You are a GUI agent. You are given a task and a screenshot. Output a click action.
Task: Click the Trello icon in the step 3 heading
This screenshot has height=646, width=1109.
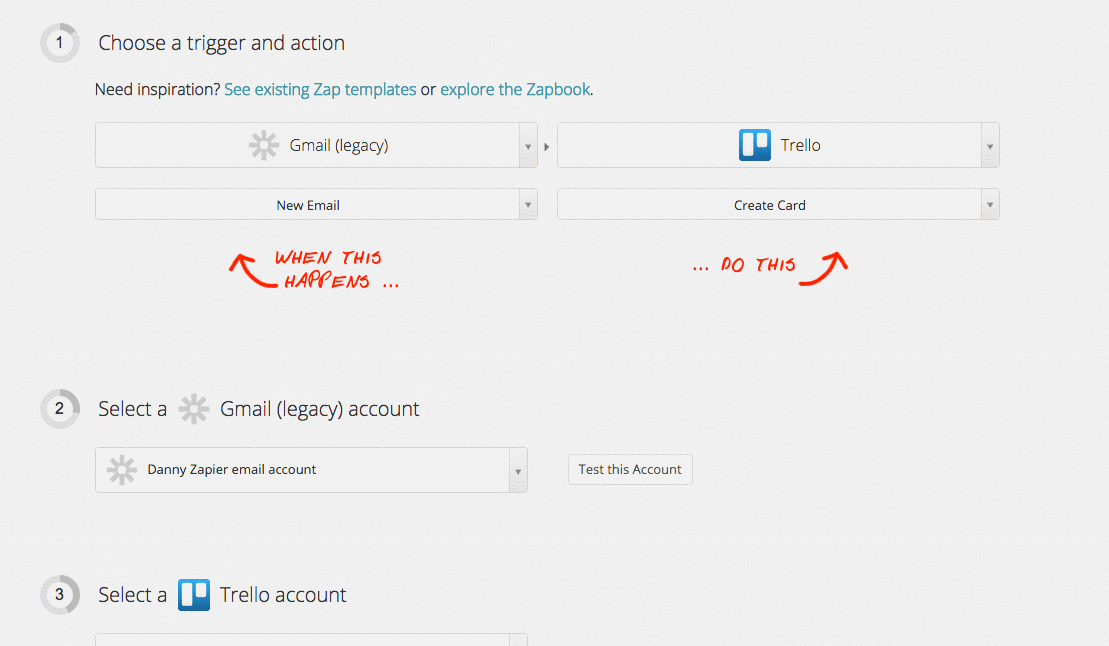click(194, 595)
